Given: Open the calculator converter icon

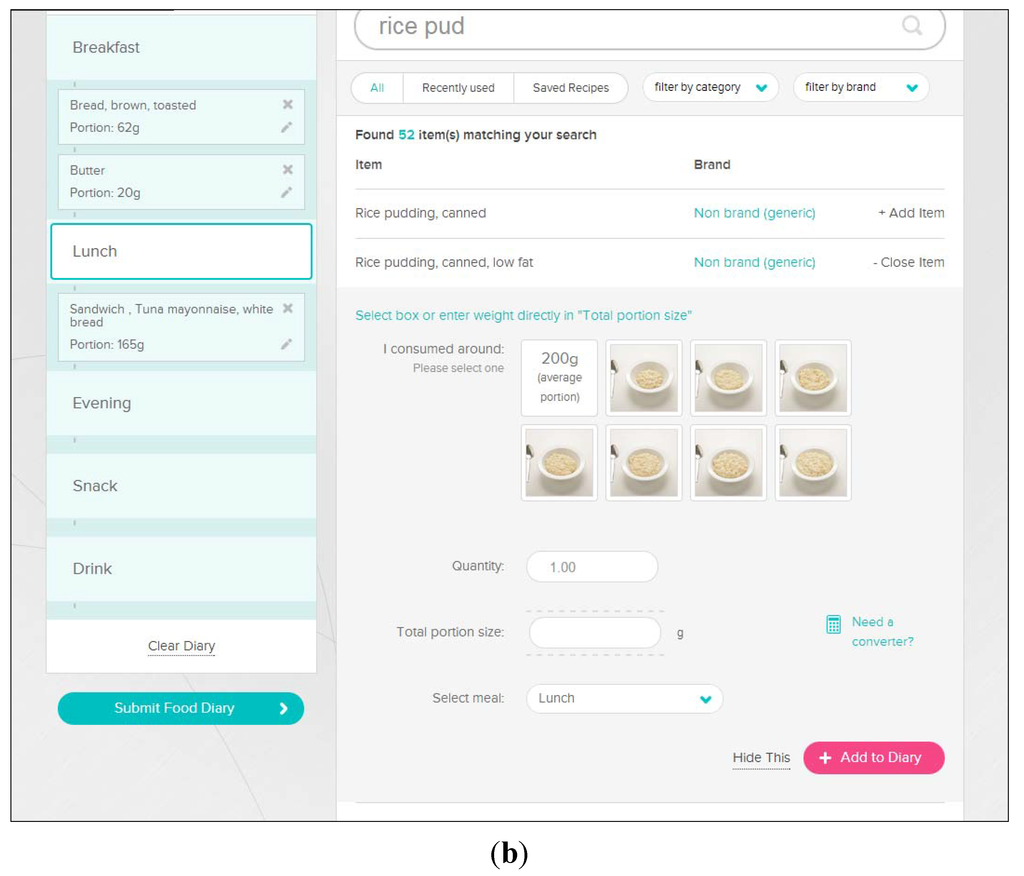Looking at the screenshot, I should 833,624.
